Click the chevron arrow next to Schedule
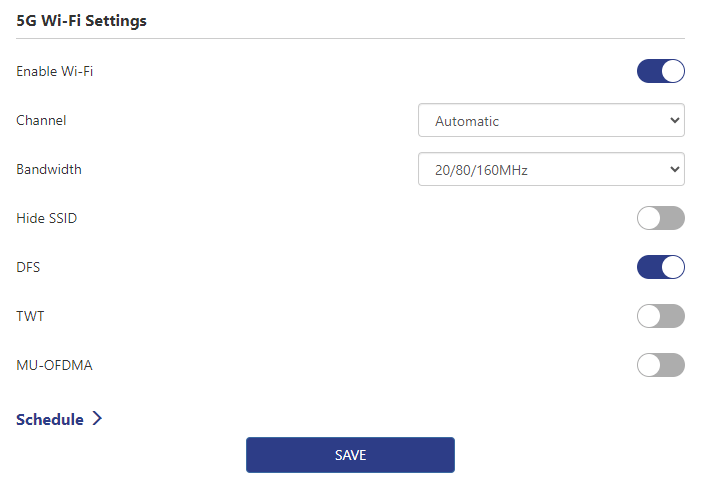 [97, 419]
